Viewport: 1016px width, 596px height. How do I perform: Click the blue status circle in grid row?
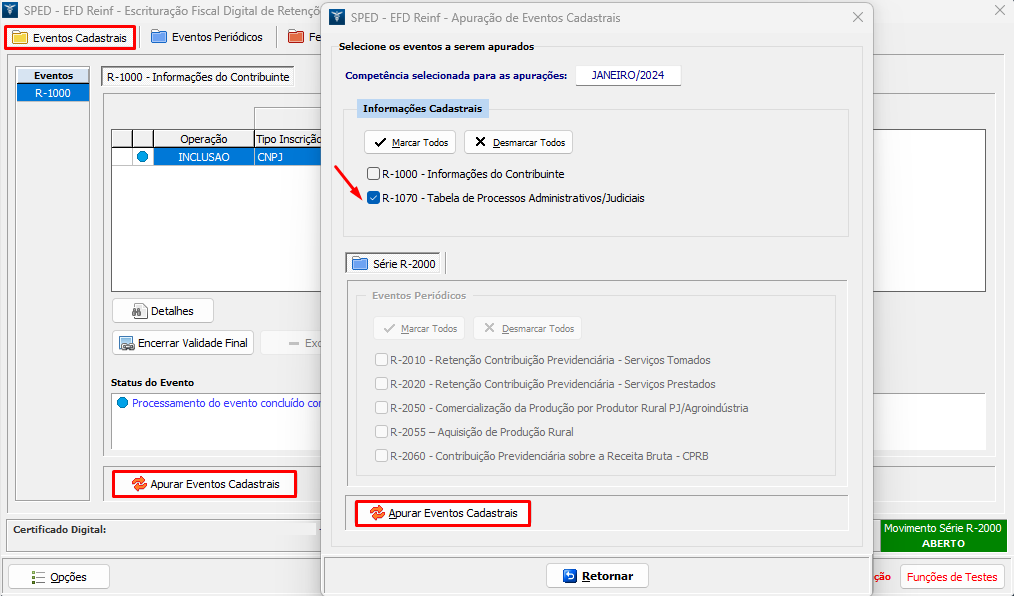pyautogui.click(x=143, y=157)
